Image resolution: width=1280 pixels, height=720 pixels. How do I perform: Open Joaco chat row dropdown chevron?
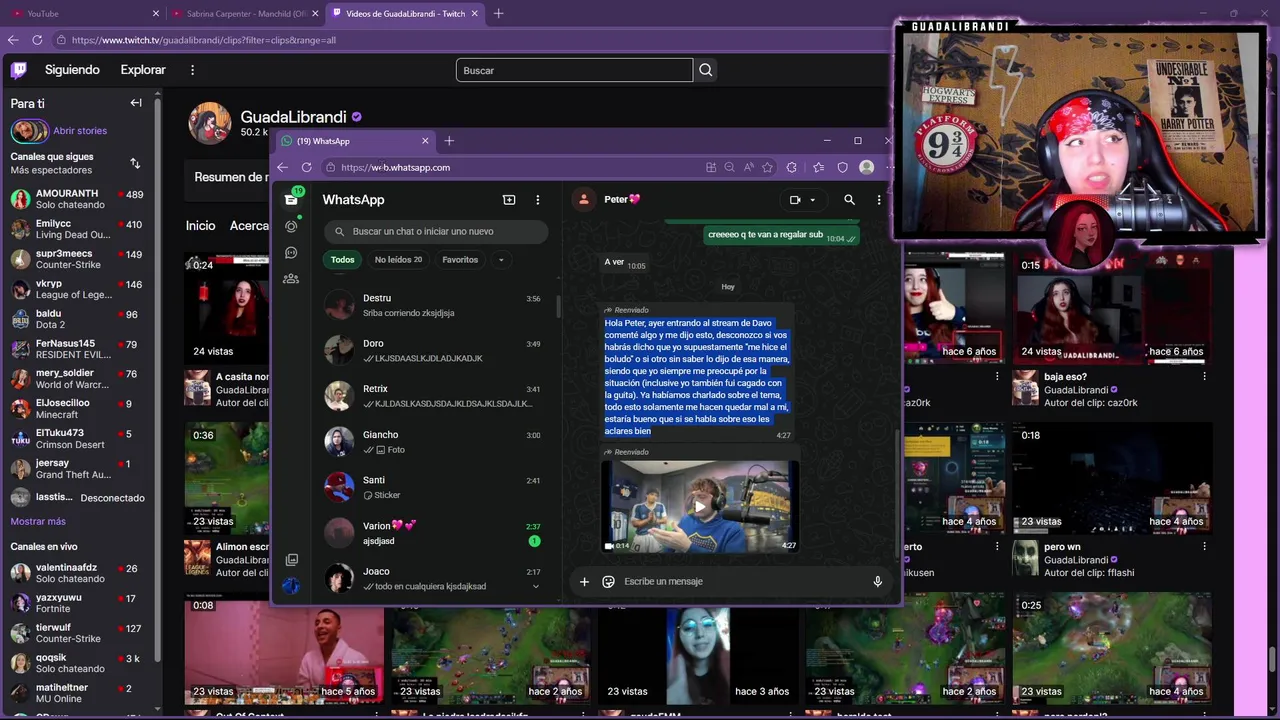(x=535, y=587)
